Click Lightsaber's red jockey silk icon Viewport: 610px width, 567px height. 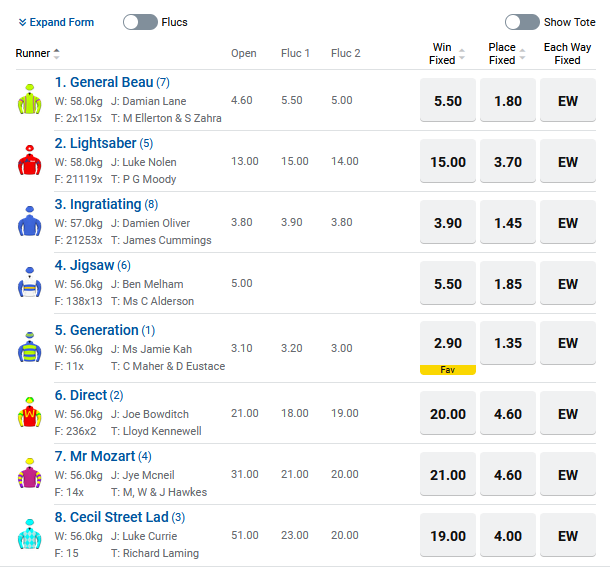28,161
